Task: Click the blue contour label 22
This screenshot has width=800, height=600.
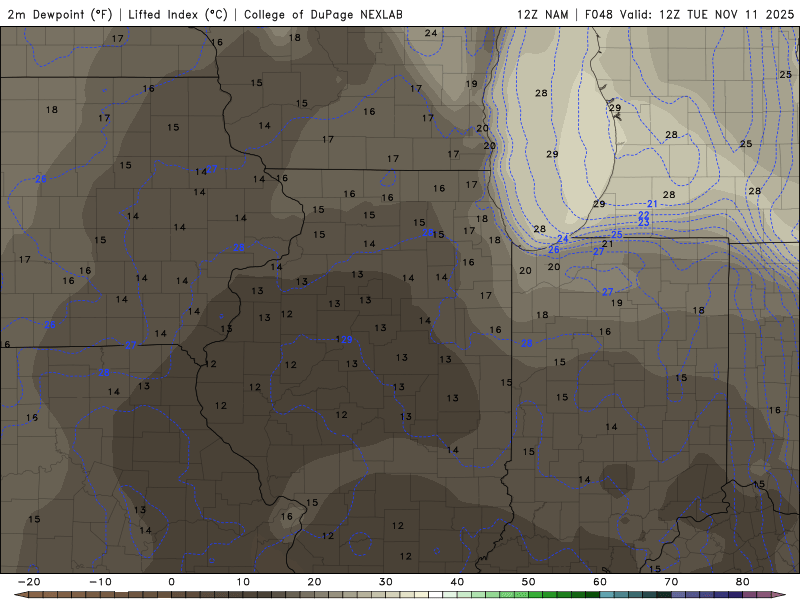Action: click(644, 215)
